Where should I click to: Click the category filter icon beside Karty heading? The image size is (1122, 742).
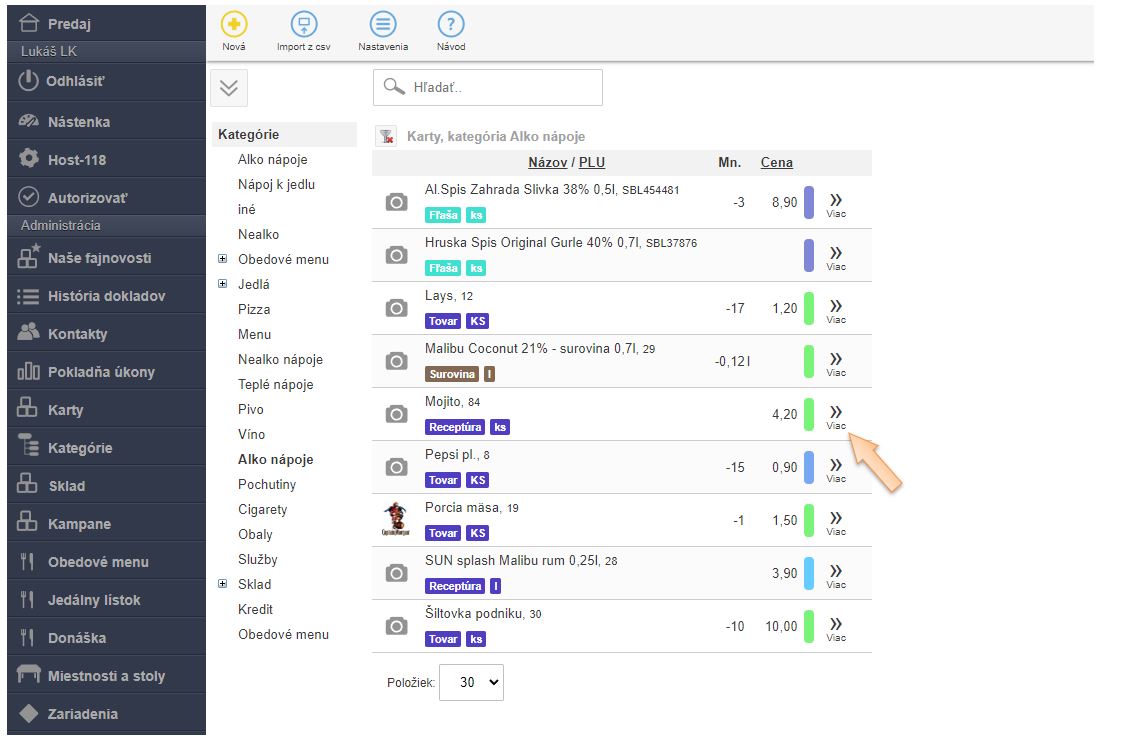coord(386,137)
